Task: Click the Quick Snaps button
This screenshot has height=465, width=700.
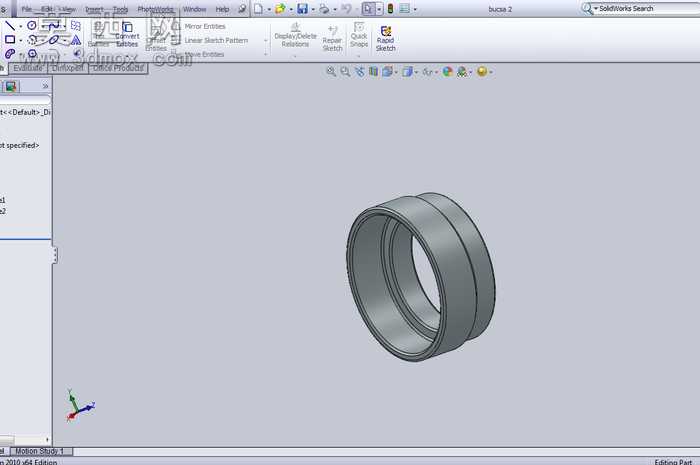Action: 359,35
